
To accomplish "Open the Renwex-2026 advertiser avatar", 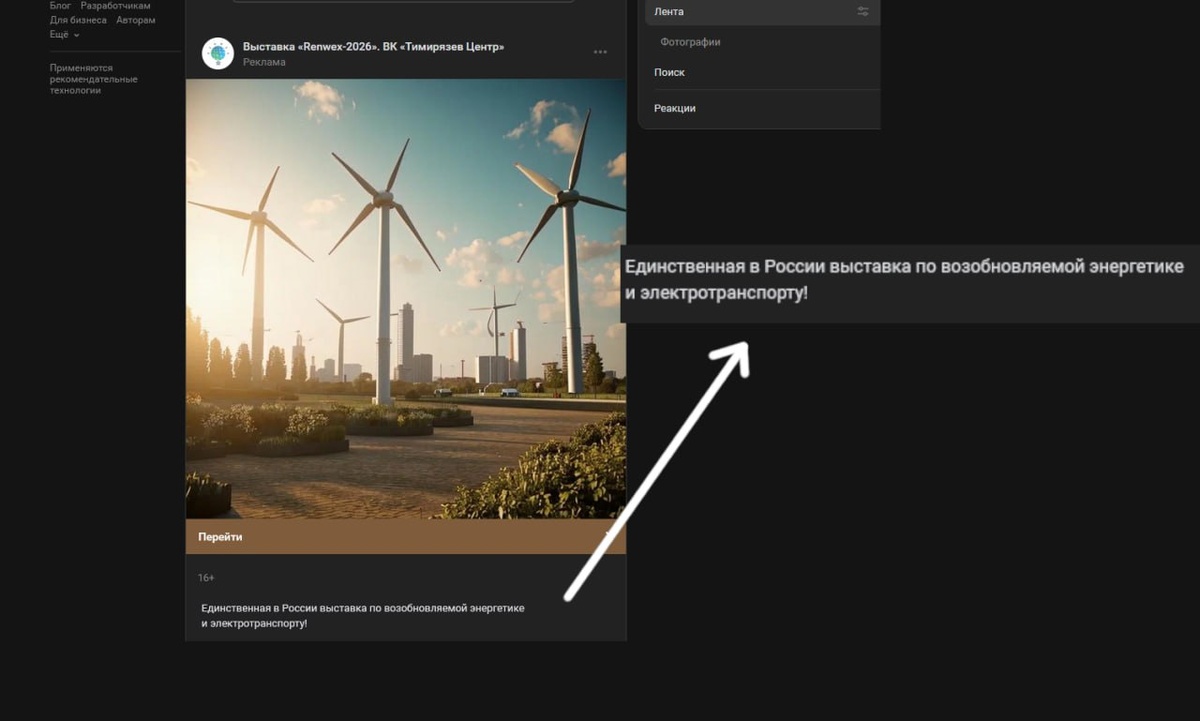I will (x=218, y=54).
